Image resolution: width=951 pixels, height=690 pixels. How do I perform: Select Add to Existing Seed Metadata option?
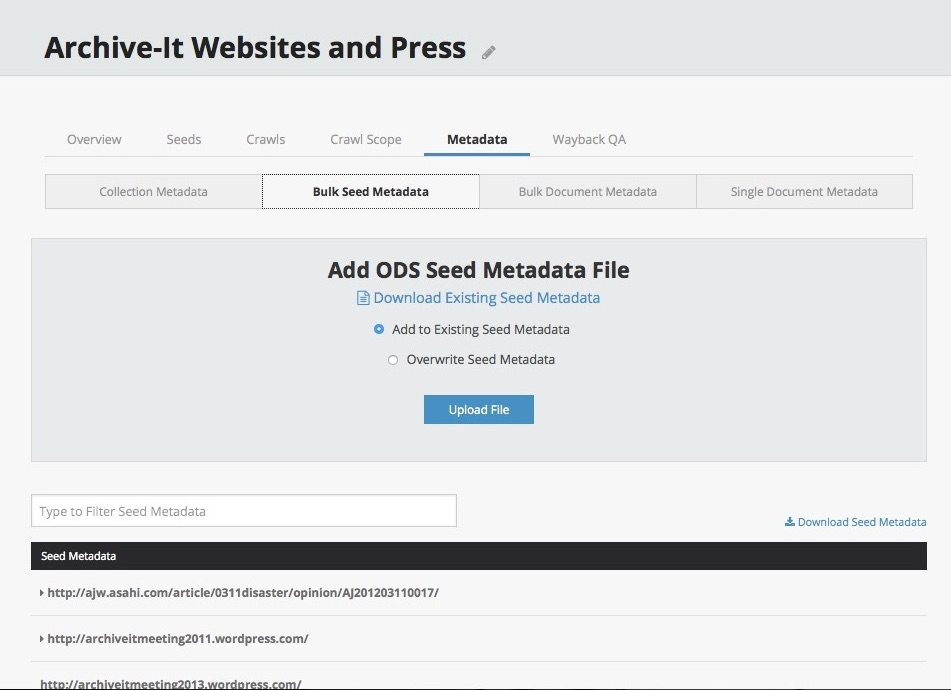point(379,329)
